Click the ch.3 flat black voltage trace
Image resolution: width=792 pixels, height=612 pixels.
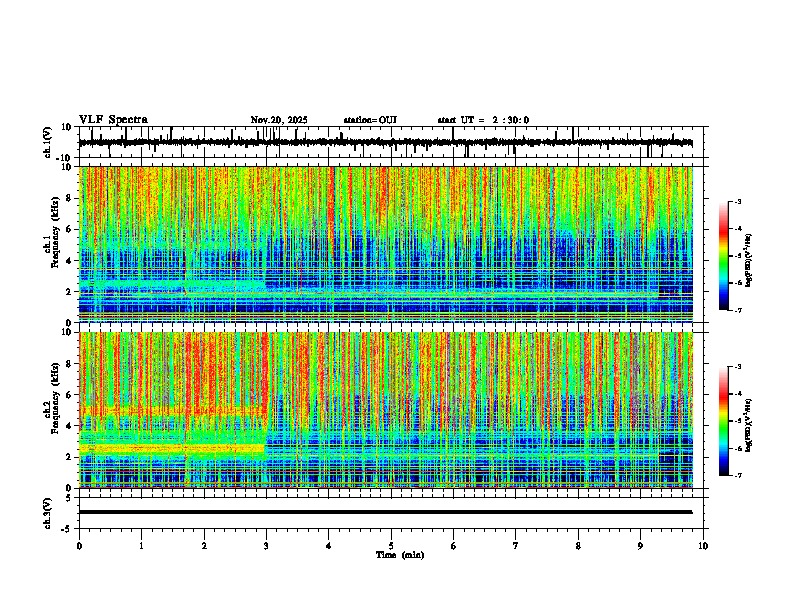click(386, 512)
